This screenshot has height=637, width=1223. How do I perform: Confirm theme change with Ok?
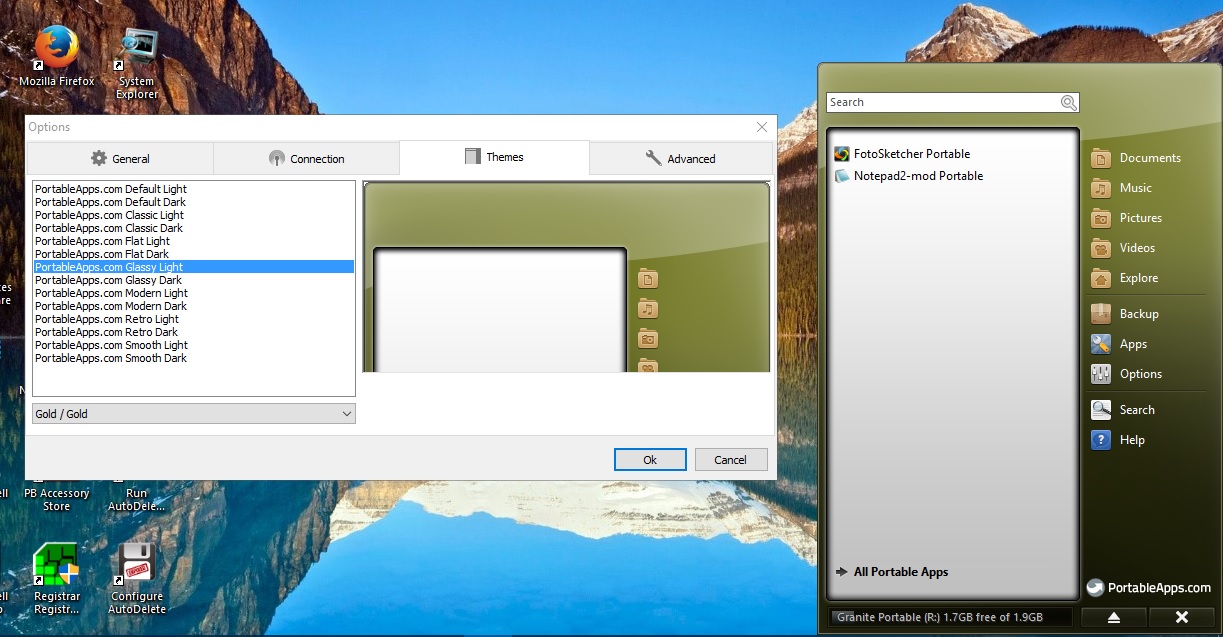(x=650, y=459)
